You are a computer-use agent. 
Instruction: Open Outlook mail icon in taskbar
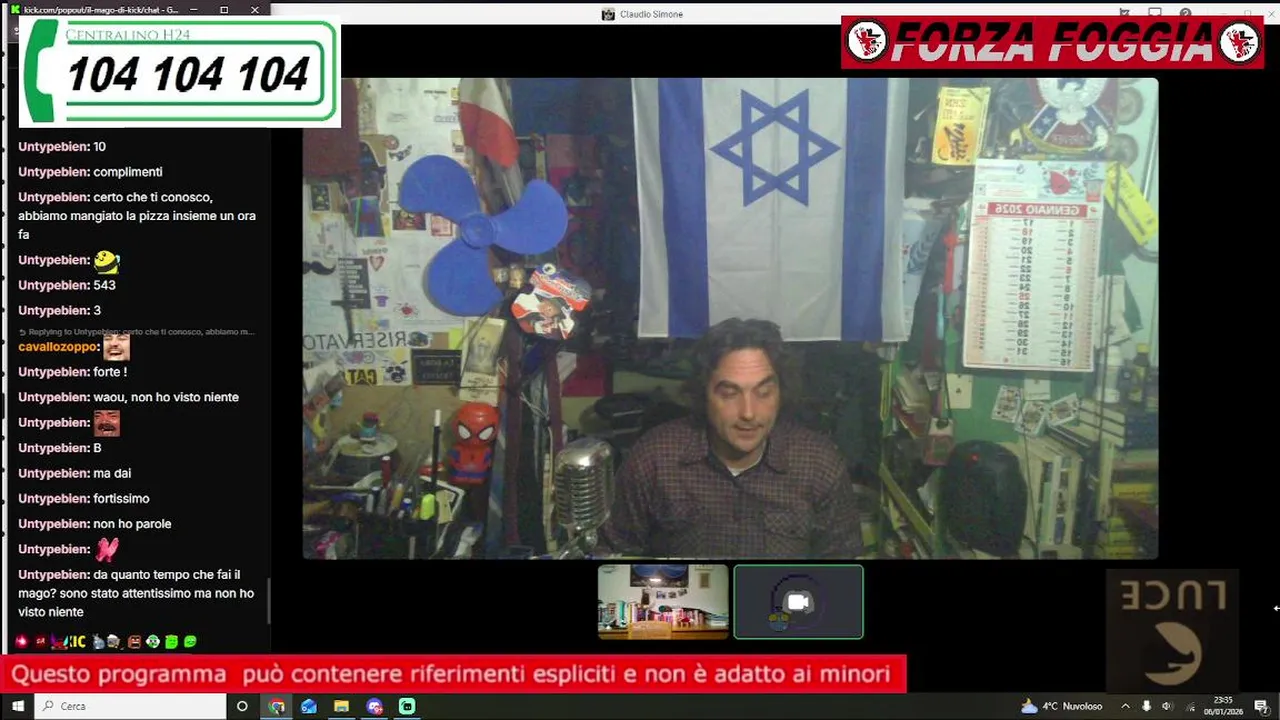click(309, 706)
